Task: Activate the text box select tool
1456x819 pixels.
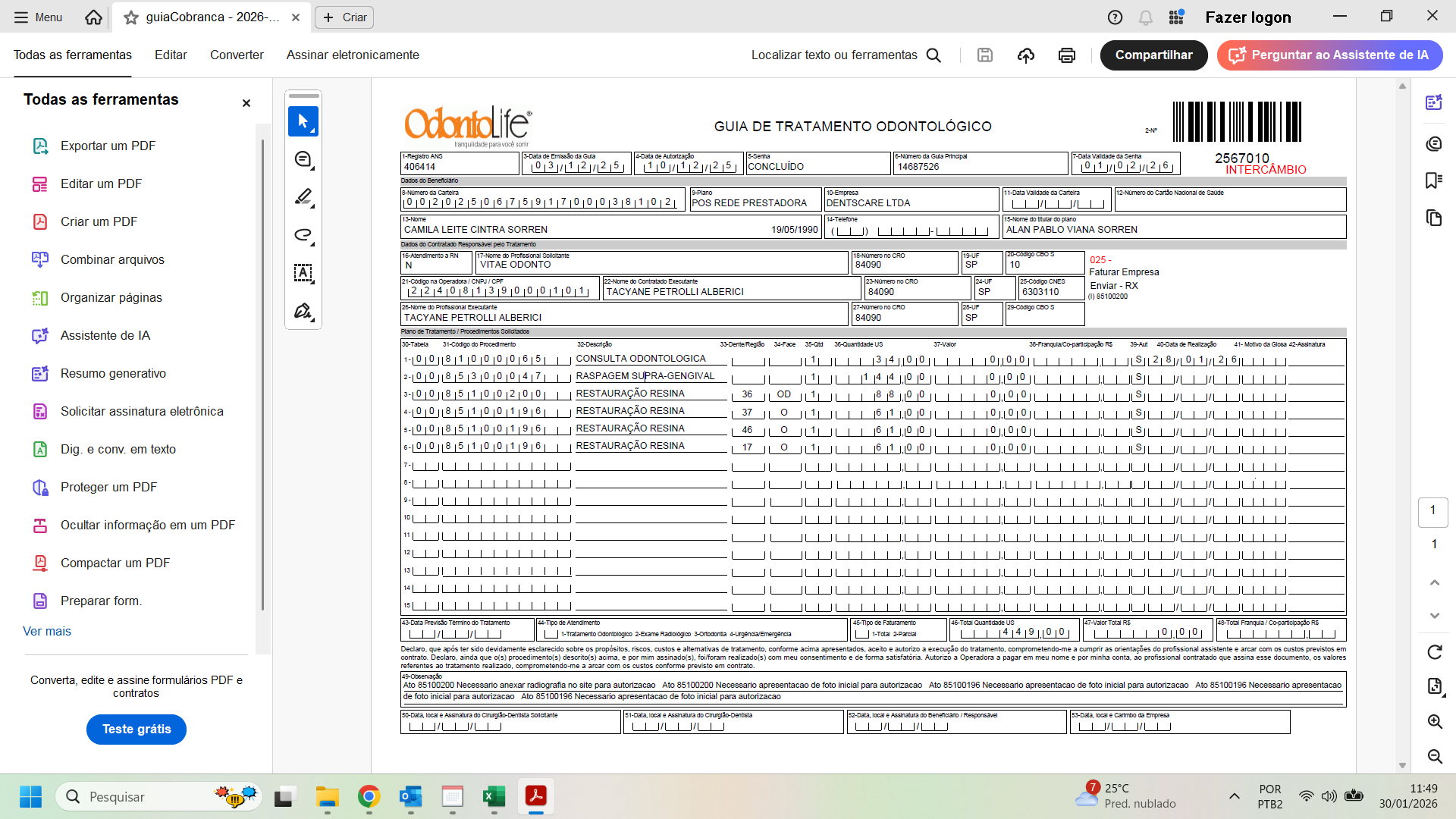Action: pyautogui.click(x=303, y=273)
